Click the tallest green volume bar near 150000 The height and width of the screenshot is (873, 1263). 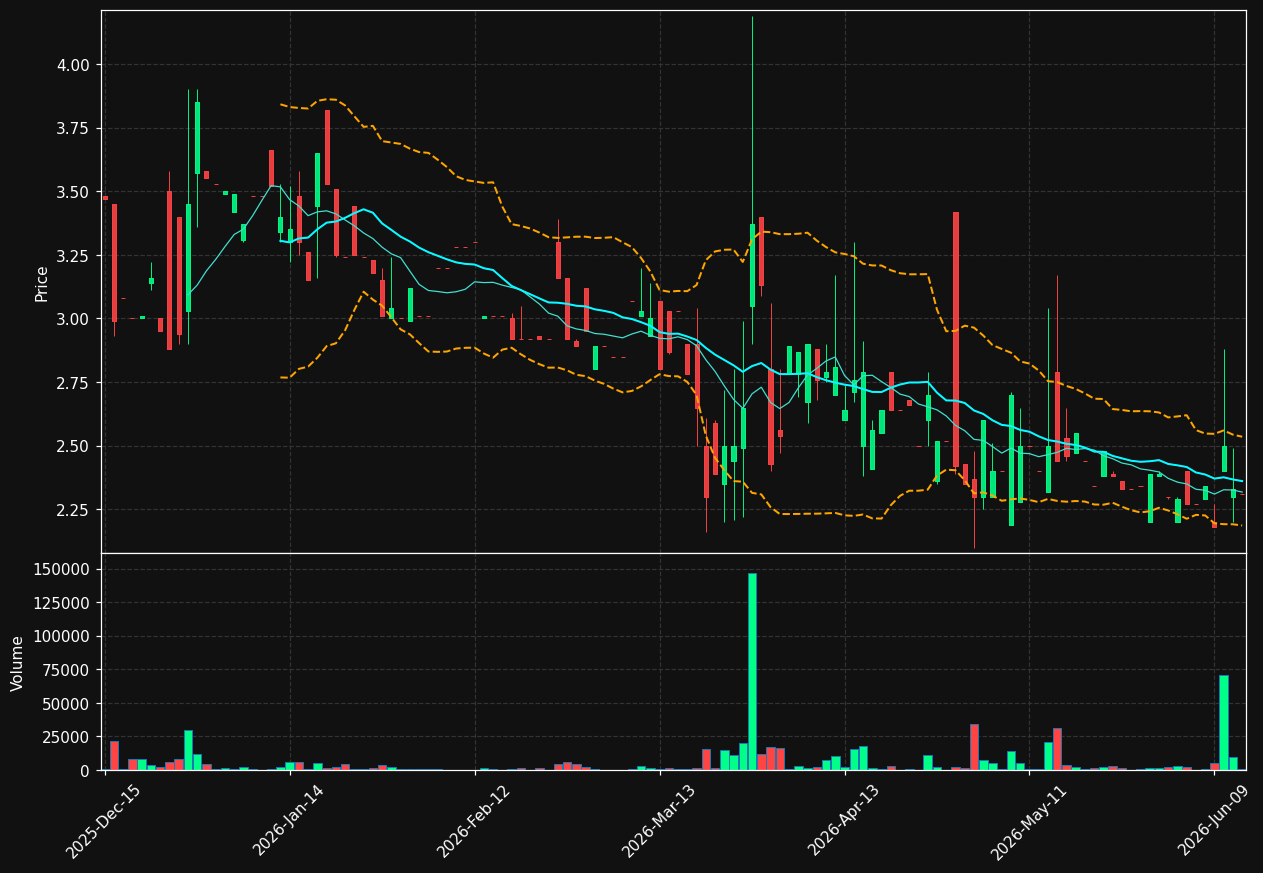752,671
